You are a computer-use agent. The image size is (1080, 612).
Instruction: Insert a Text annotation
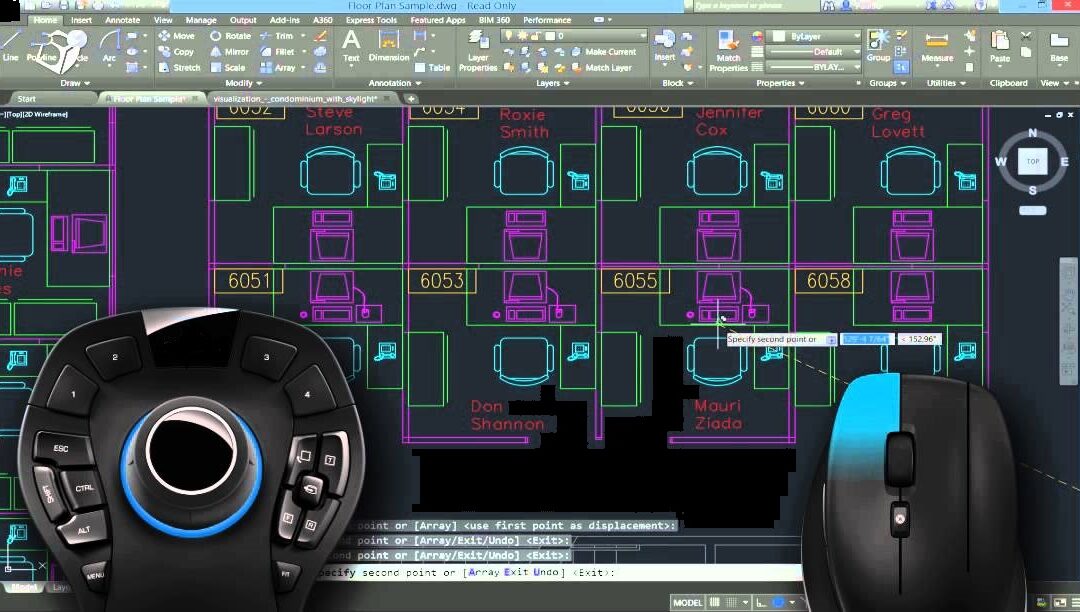[x=351, y=46]
